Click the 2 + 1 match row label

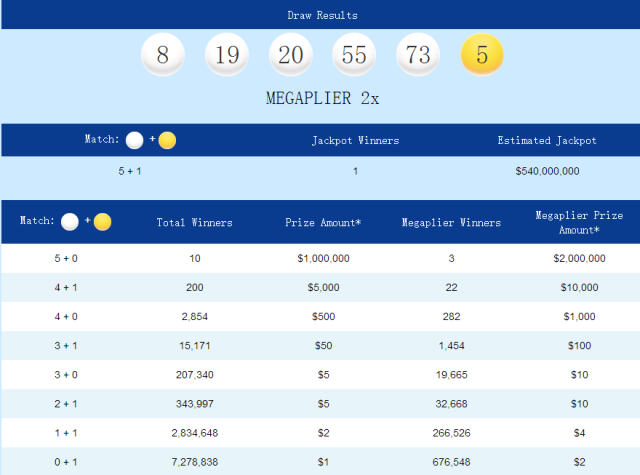point(66,404)
